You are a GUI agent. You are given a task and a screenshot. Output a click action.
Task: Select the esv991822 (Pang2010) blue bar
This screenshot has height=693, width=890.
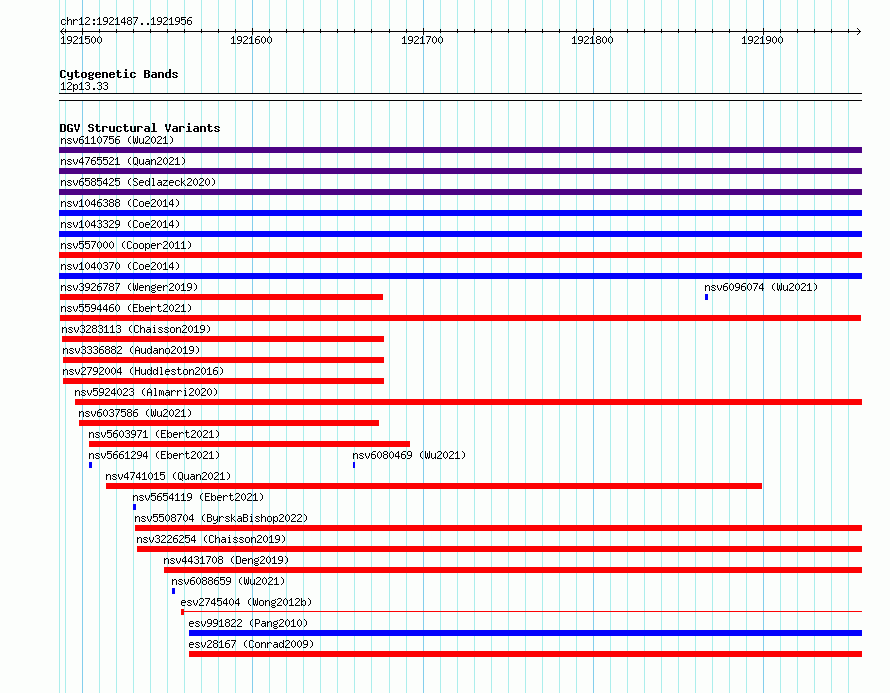[x=526, y=633]
